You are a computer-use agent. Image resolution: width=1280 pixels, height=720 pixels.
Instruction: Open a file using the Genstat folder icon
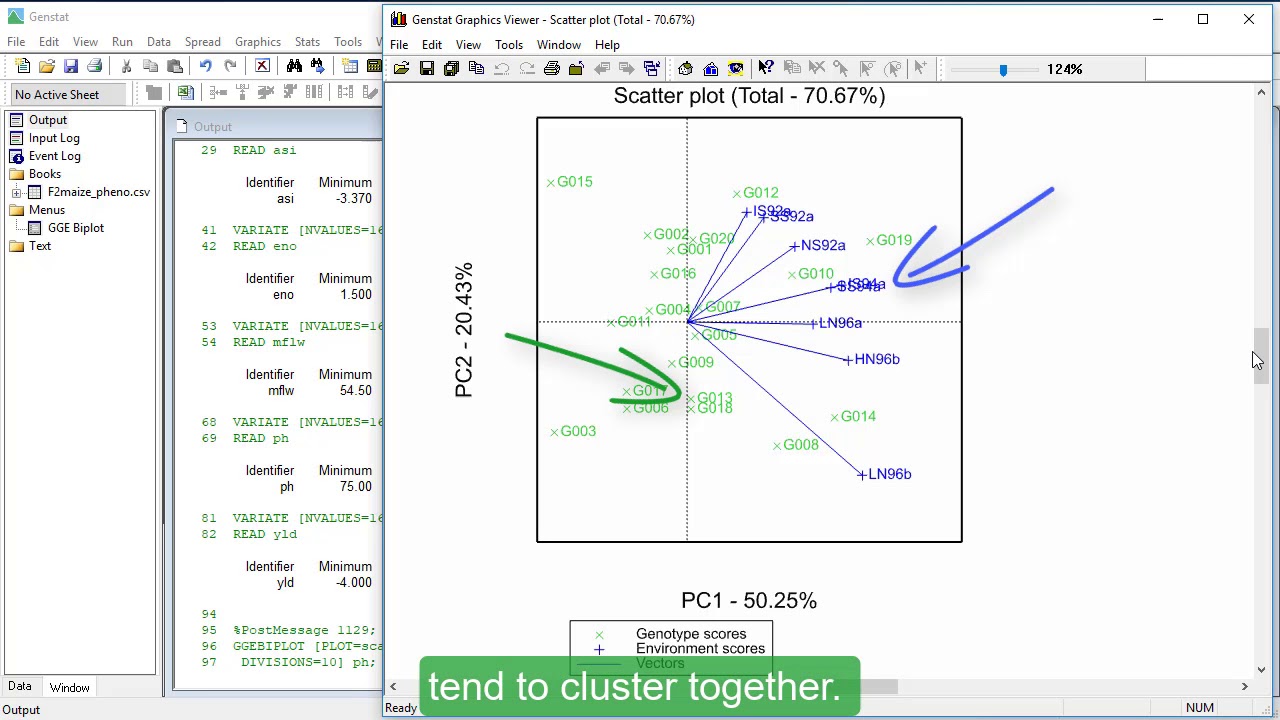(47, 66)
